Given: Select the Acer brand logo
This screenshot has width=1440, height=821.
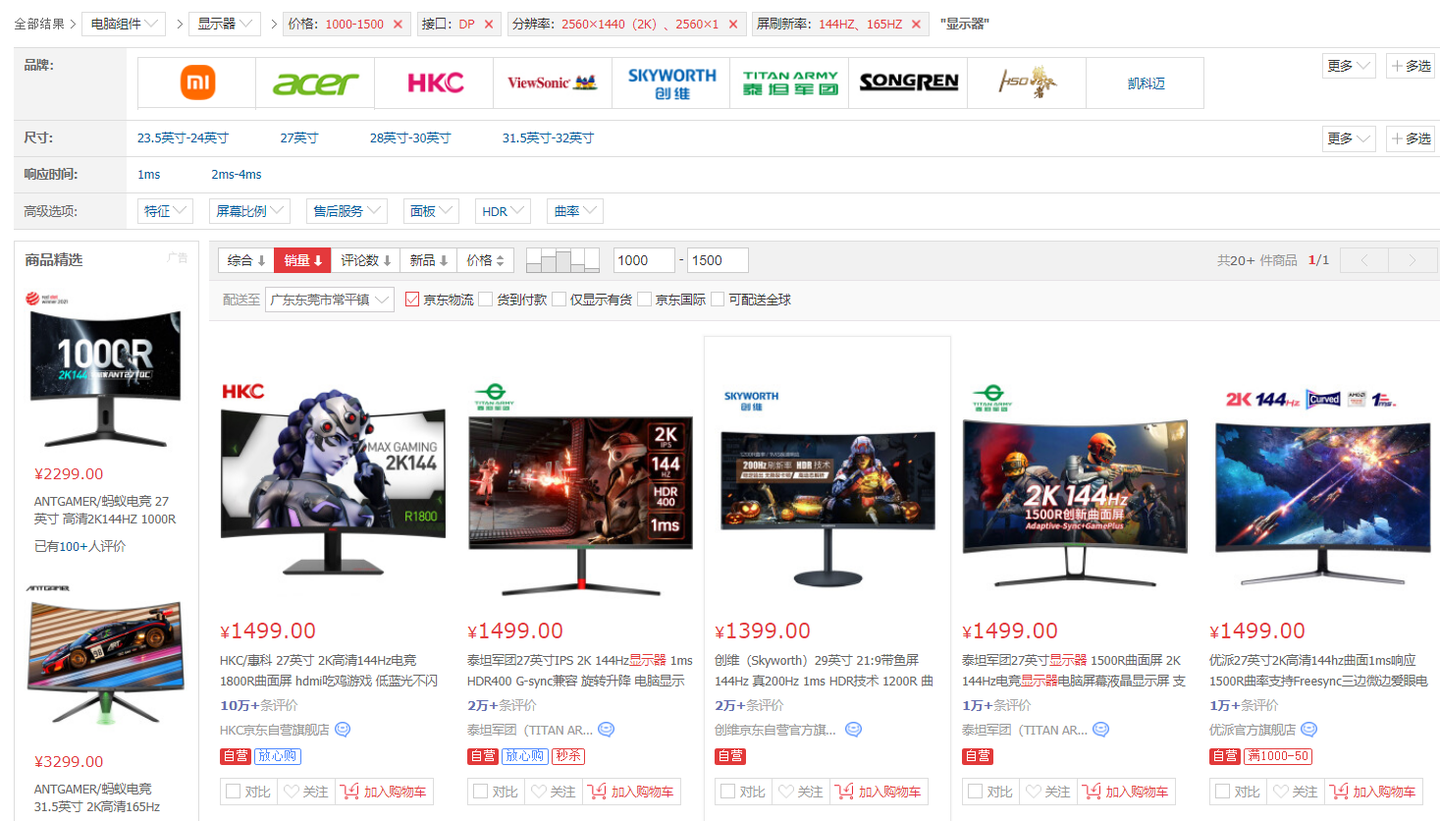Looking at the screenshot, I should pos(315,83).
